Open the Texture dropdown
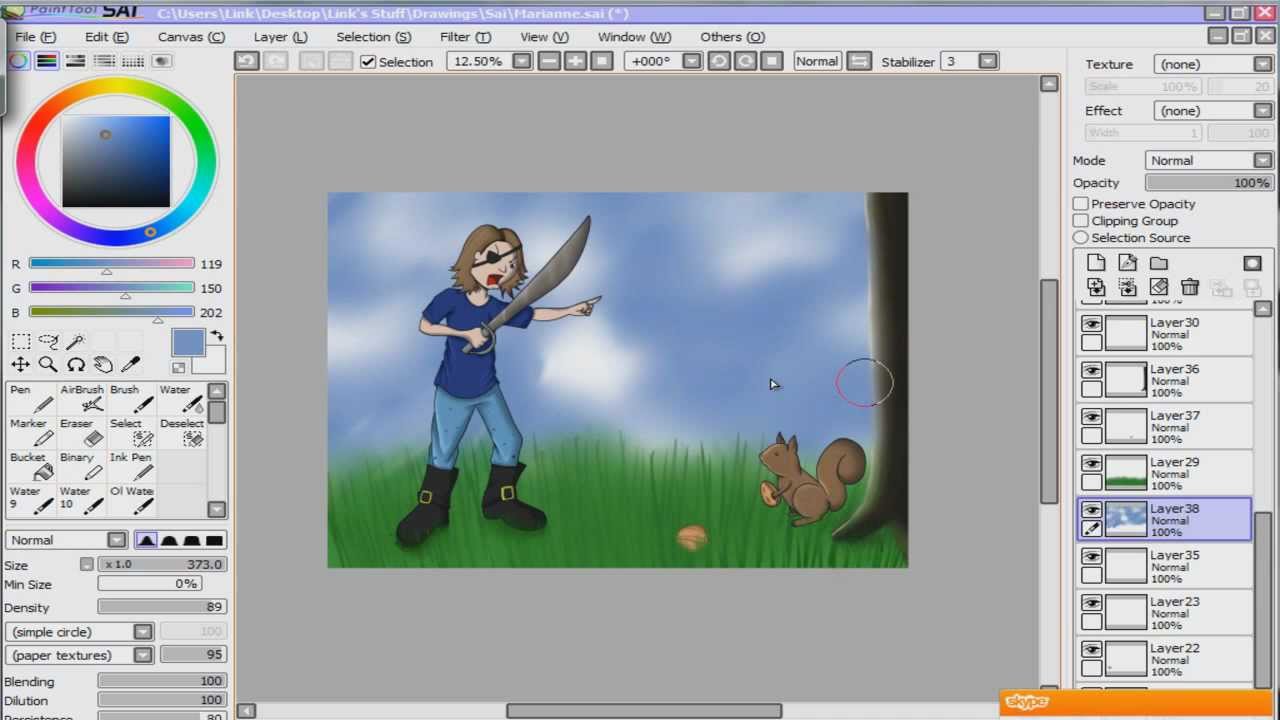 pyautogui.click(x=1263, y=64)
